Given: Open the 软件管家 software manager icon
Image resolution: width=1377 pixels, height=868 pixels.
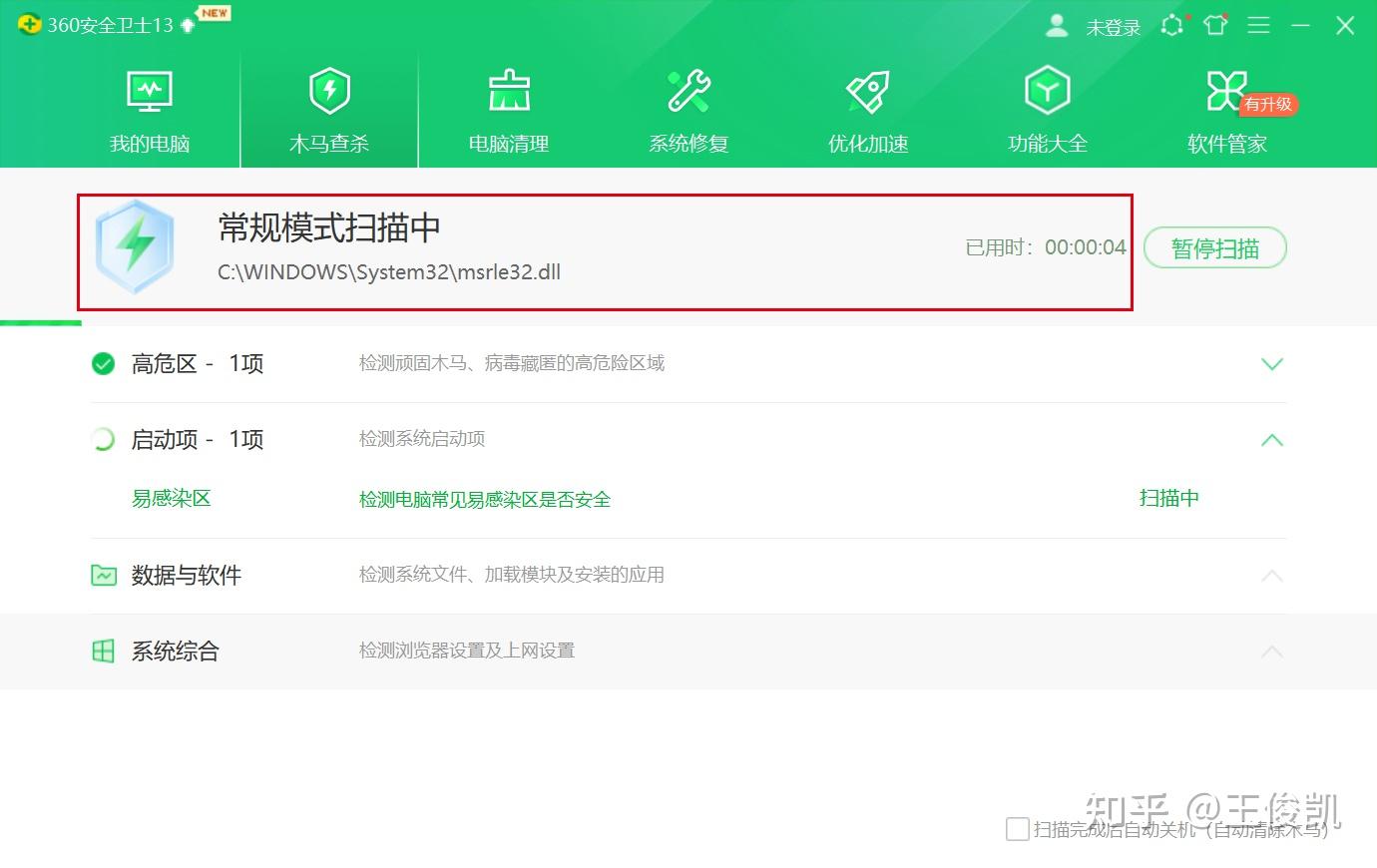Looking at the screenshot, I should coord(1226,90).
